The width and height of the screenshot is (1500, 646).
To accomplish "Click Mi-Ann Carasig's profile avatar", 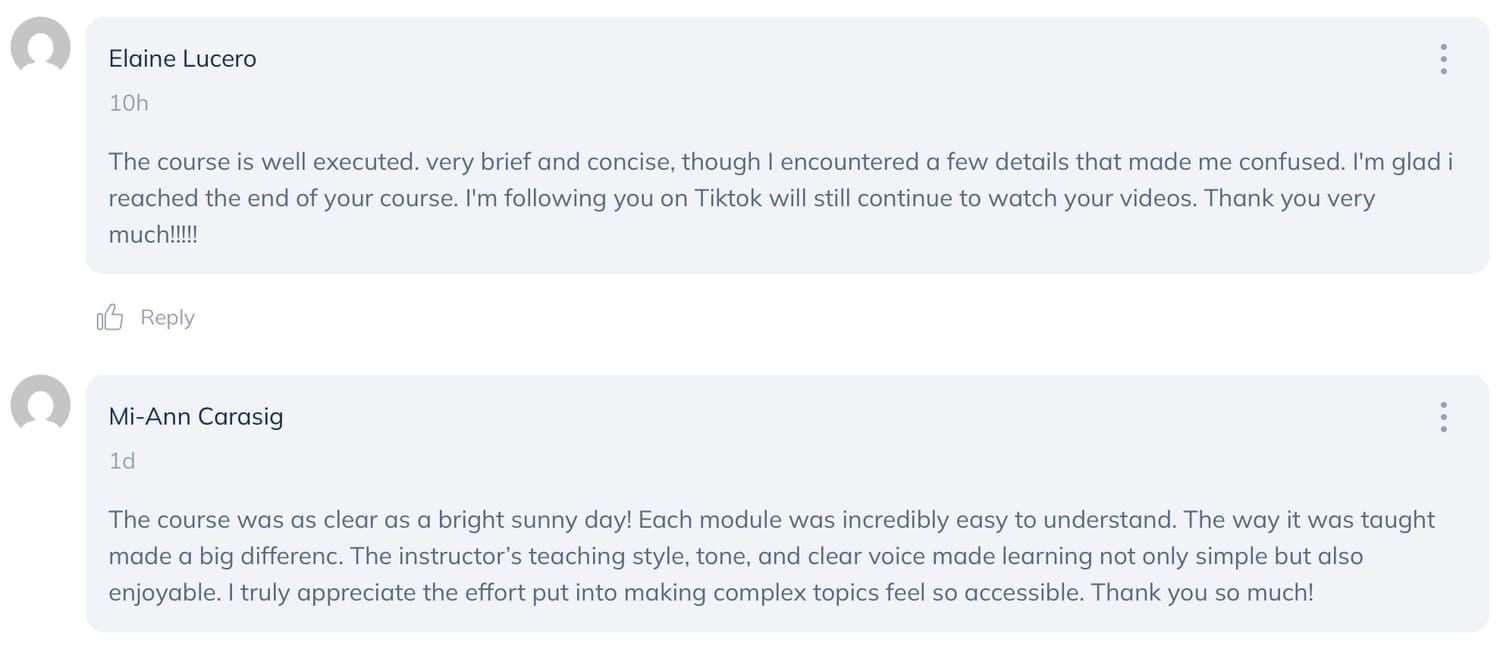I will (x=40, y=405).
